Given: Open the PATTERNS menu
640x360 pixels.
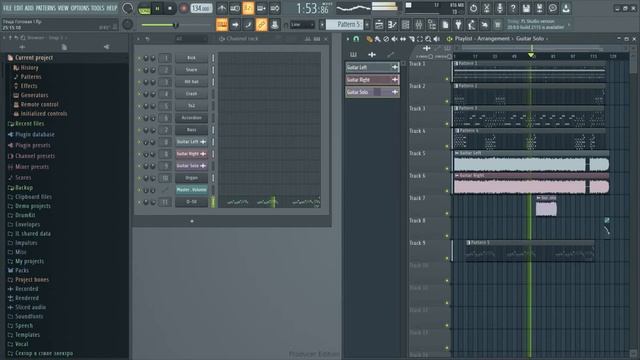Looking at the screenshot, I should [45, 8].
